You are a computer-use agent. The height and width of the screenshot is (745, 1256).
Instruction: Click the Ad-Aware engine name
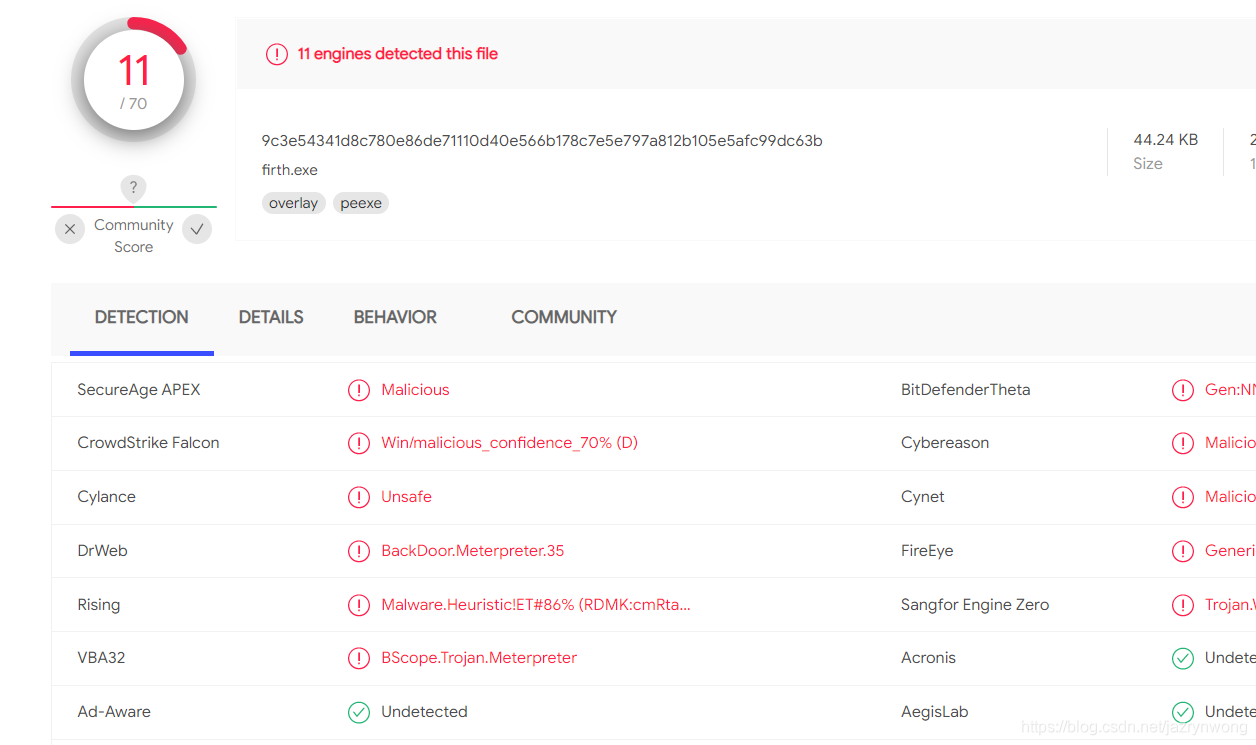[x=114, y=712]
